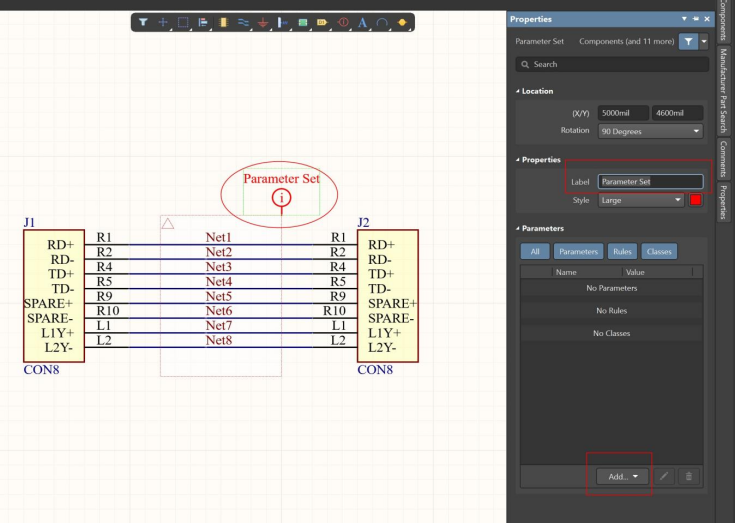This screenshot has width=736, height=523.
Task: Click the Place Part component icon
Action: click(x=223, y=22)
